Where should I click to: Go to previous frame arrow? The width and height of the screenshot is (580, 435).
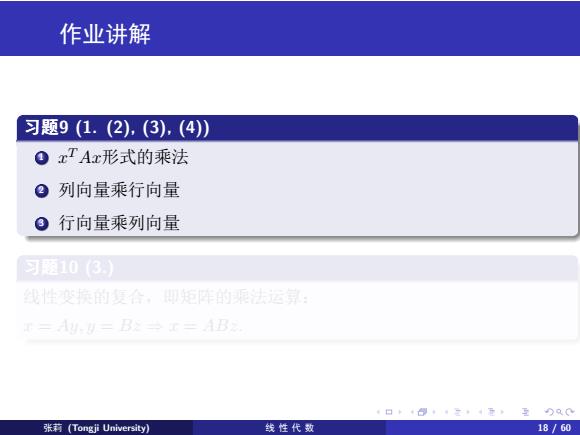tap(412, 412)
